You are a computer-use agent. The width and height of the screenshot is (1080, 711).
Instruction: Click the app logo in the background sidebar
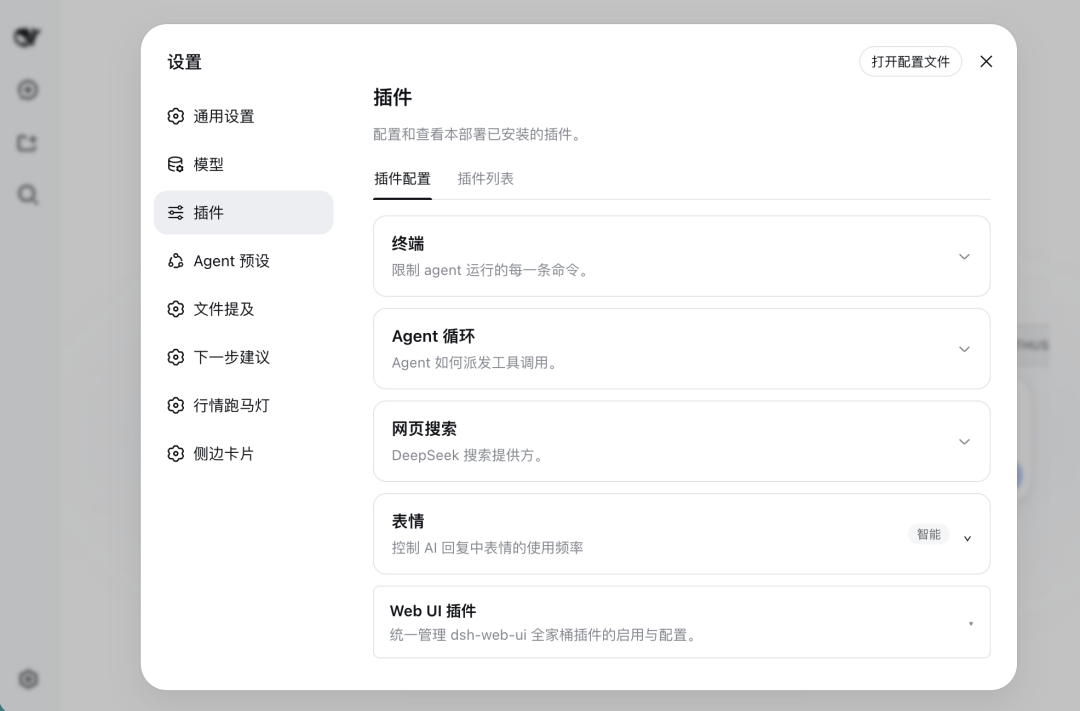coord(28,37)
